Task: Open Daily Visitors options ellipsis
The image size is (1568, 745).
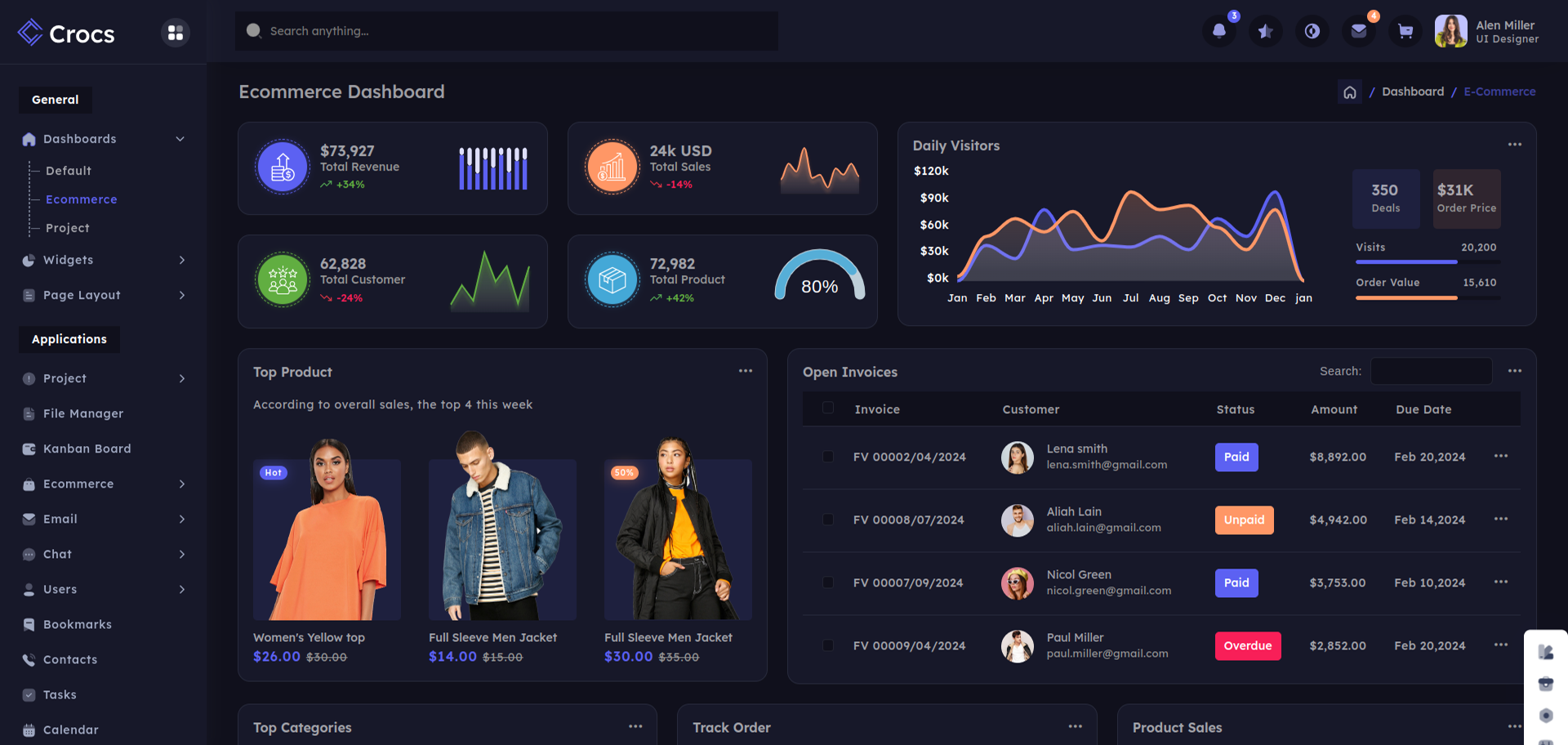Action: tap(1514, 145)
